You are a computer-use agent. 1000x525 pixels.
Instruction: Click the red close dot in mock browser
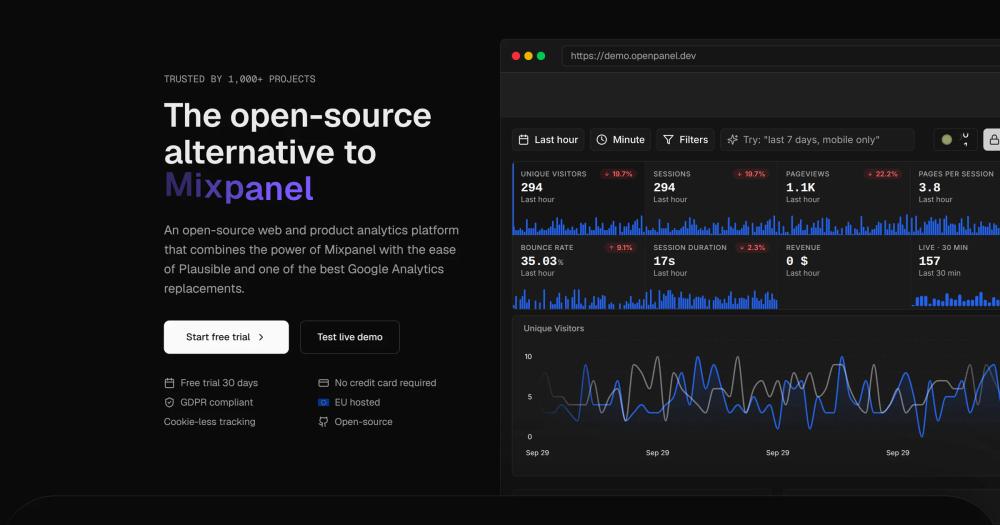(x=516, y=56)
